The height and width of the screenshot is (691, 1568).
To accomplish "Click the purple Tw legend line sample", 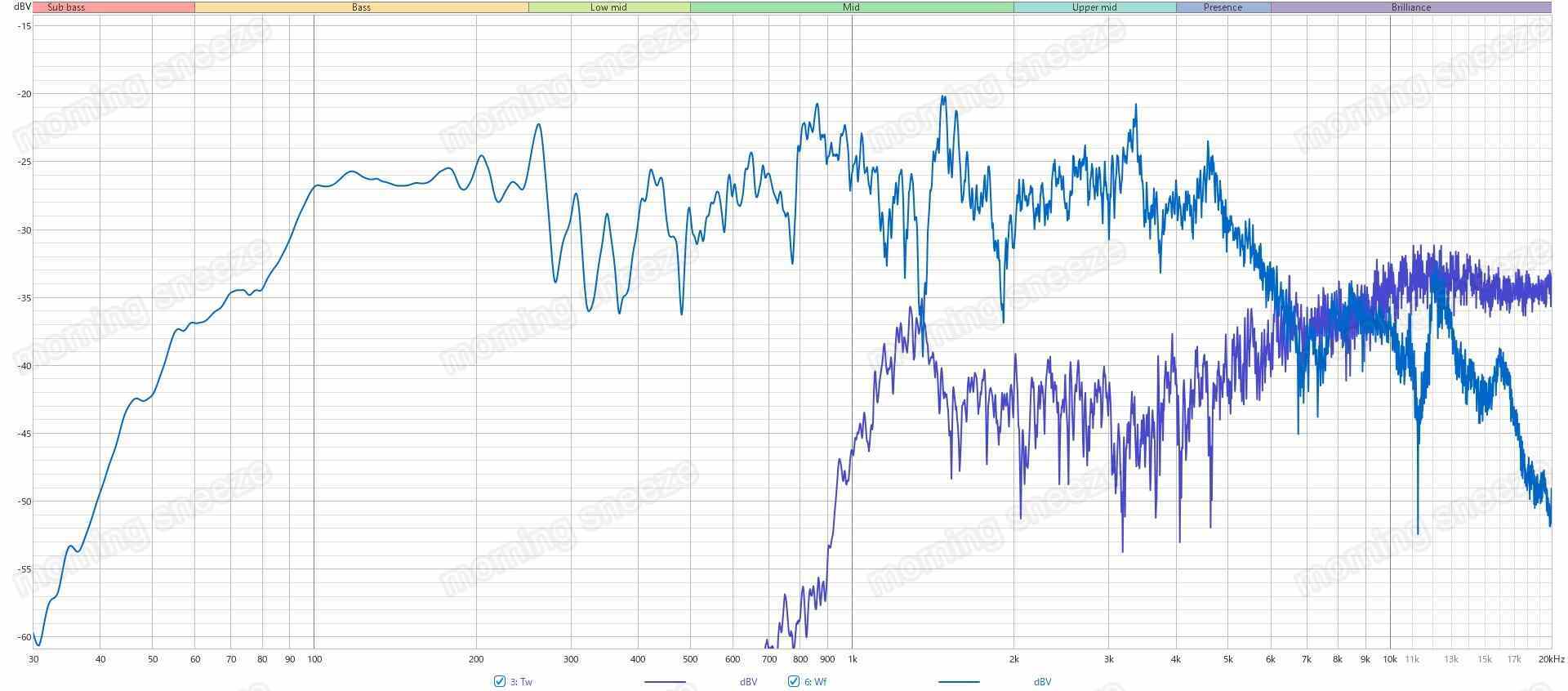I will click(x=665, y=682).
